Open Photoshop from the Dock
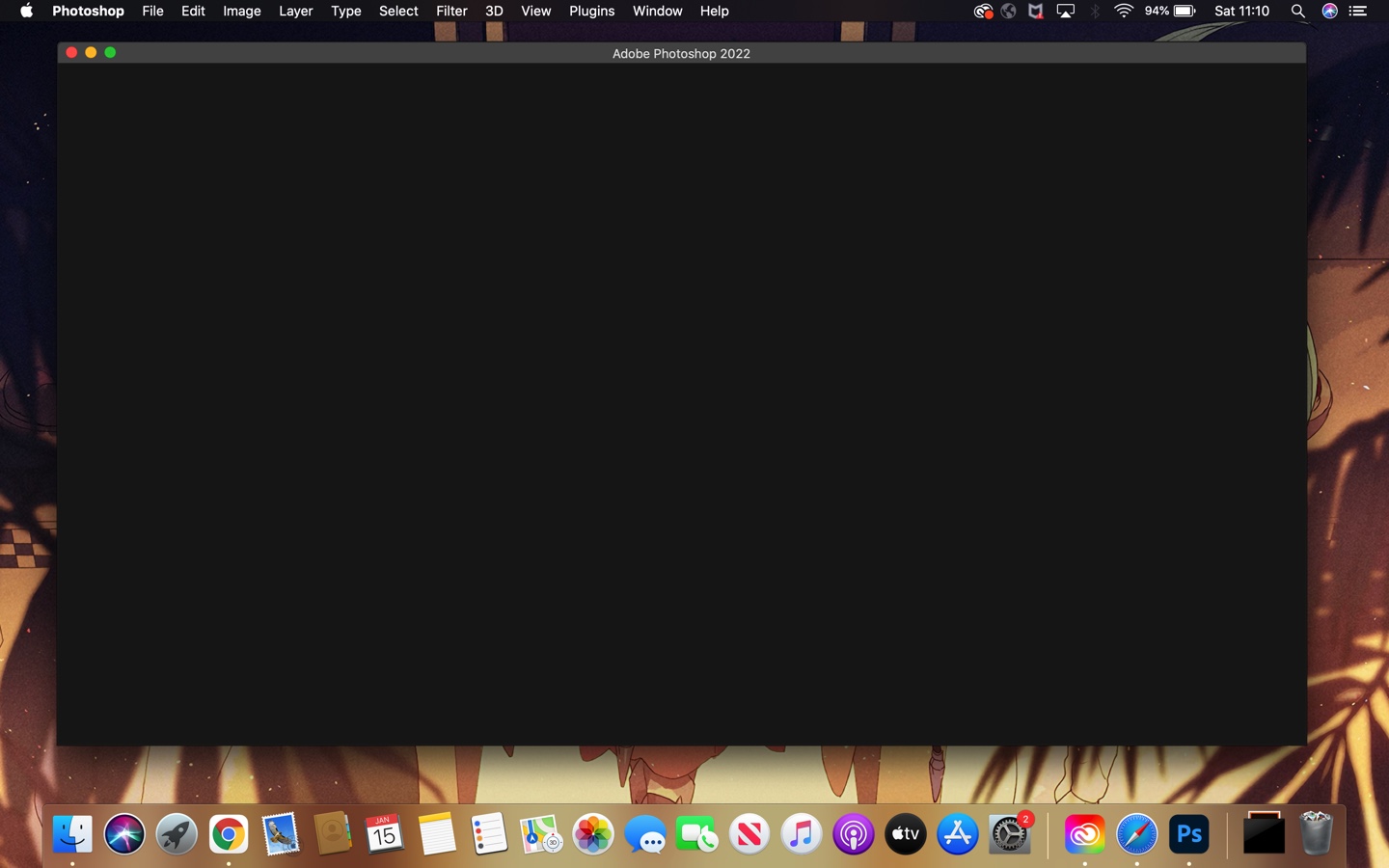1389x868 pixels. (x=1188, y=833)
